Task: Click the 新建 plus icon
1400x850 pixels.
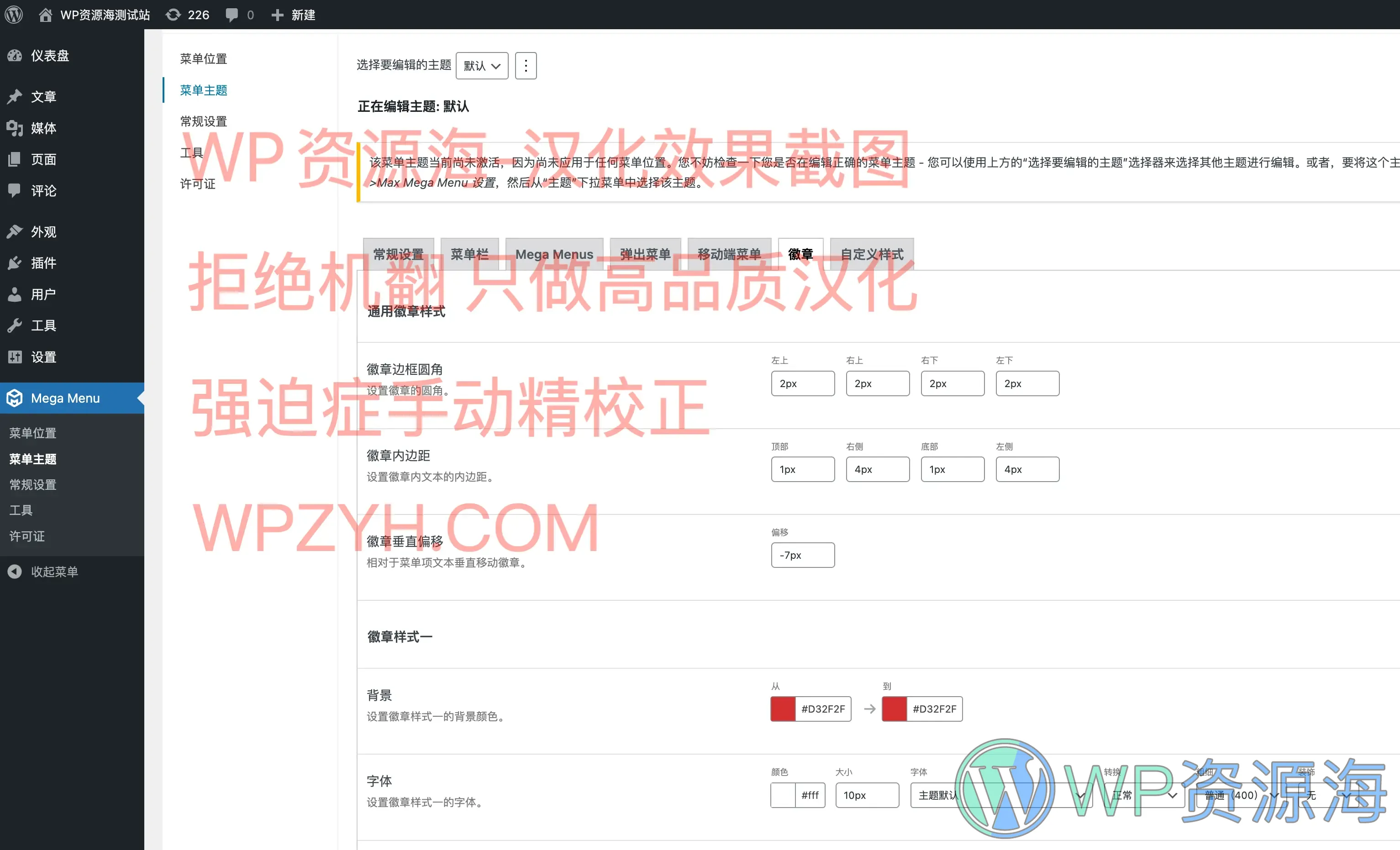Action: point(277,15)
